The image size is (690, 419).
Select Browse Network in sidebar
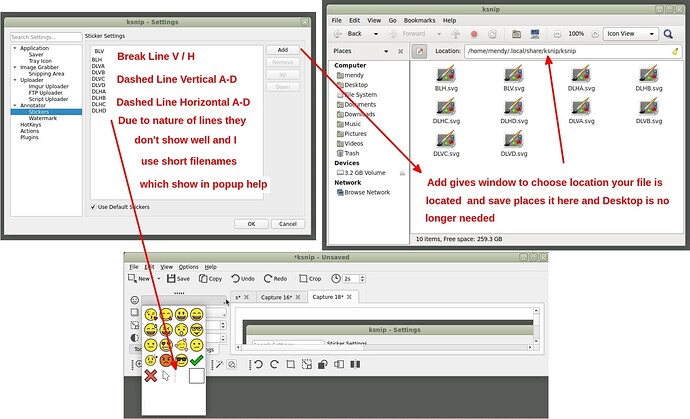coord(363,192)
